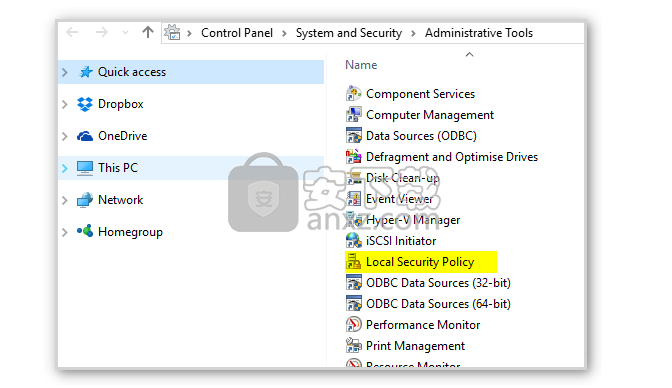Click the Back navigation arrow
This screenshot has height=388, width=672.
[x=72, y=32]
